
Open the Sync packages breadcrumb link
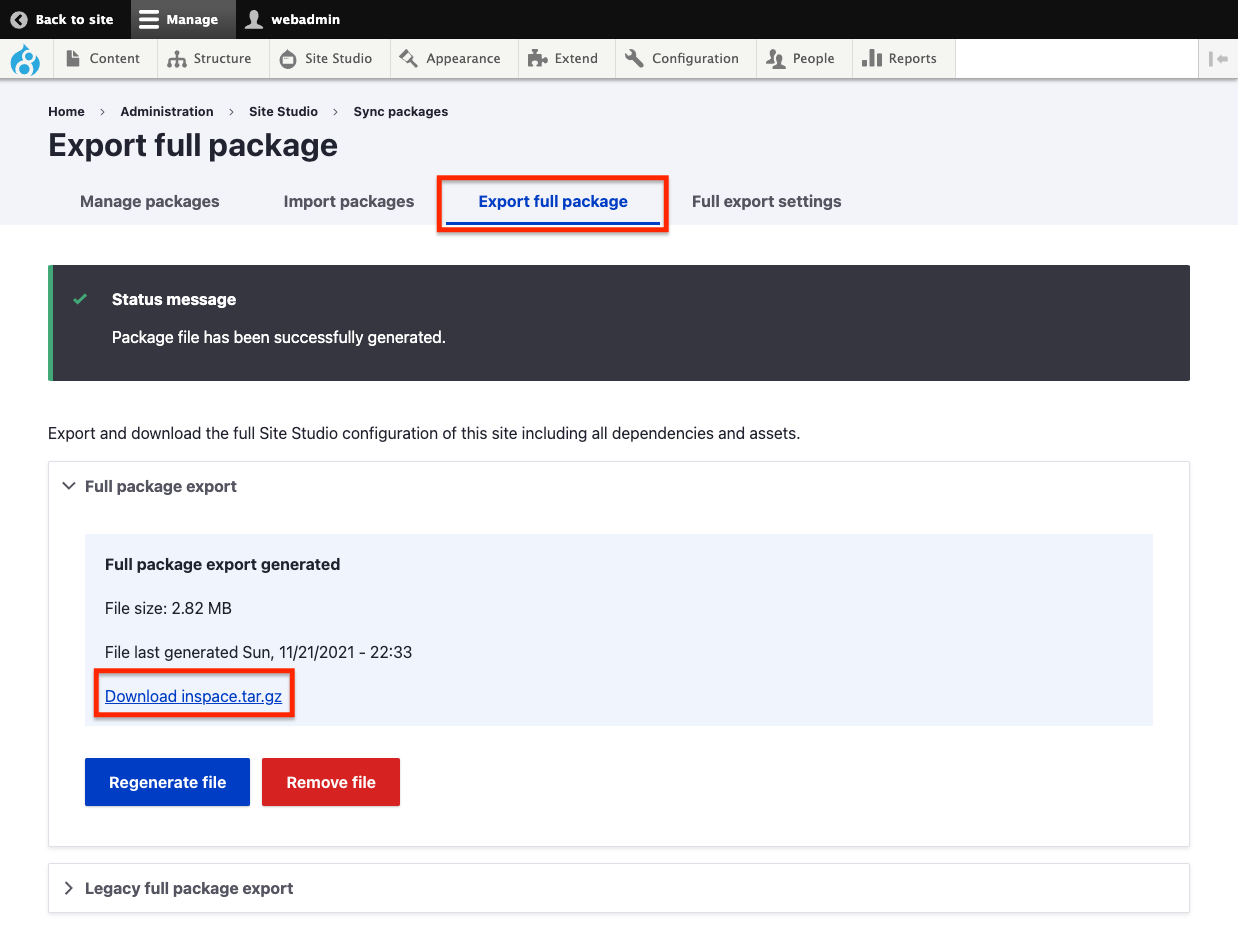click(x=401, y=112)
